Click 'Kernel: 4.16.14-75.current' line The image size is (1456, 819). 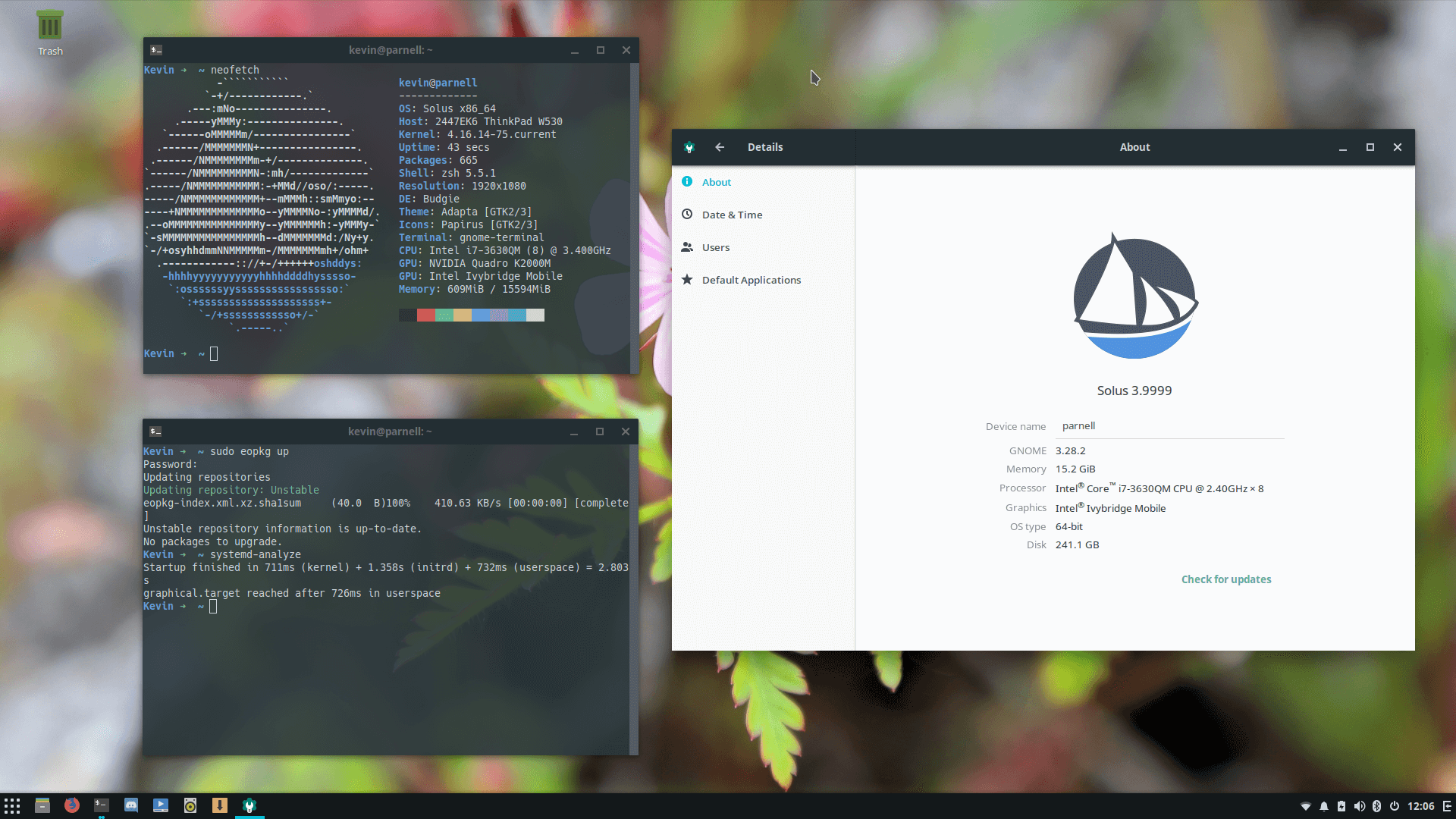click(x=478, y=134)
